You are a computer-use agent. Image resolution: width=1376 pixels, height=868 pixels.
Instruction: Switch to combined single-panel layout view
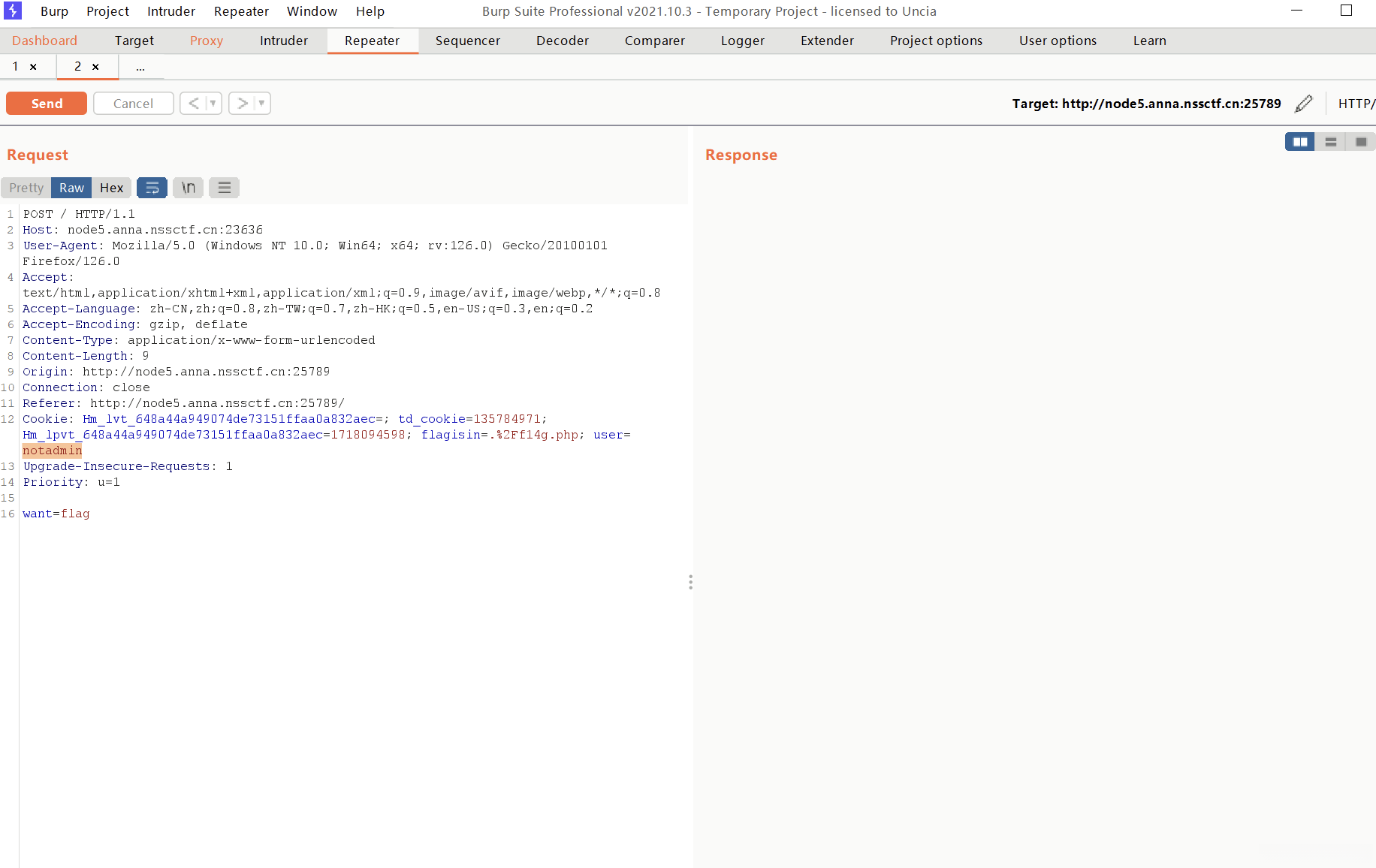click(1361, 142)
